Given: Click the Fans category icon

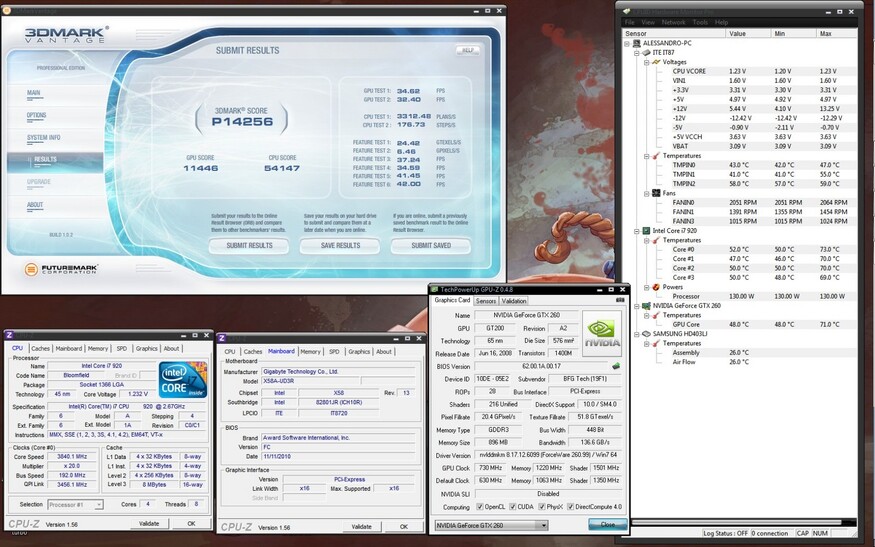Looking at the screenshot, I should coord(656,193).
